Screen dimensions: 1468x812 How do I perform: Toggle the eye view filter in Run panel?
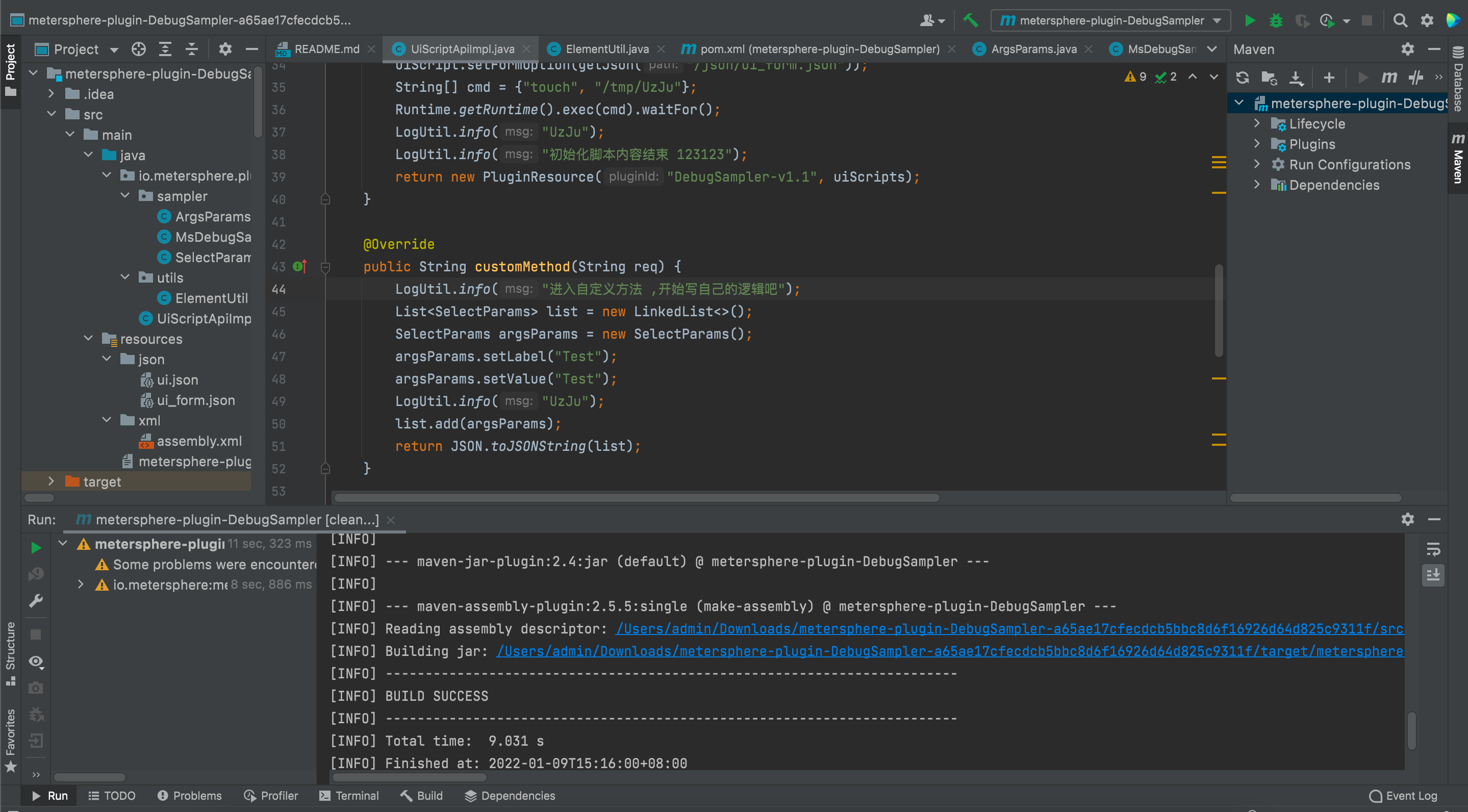click(36, 662)
